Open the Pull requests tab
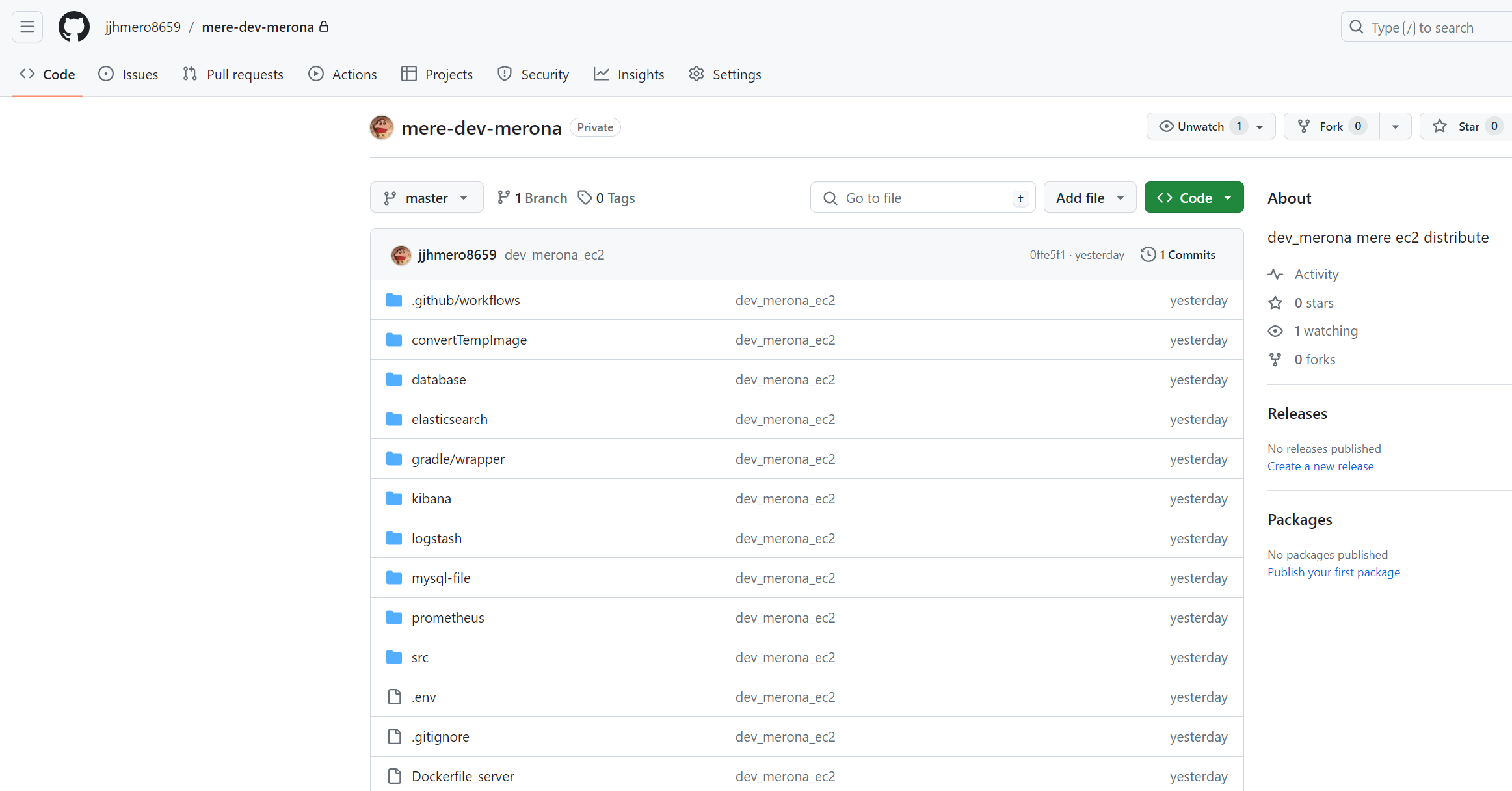Viewport: 1512px width, 791px height. [233, 74]
